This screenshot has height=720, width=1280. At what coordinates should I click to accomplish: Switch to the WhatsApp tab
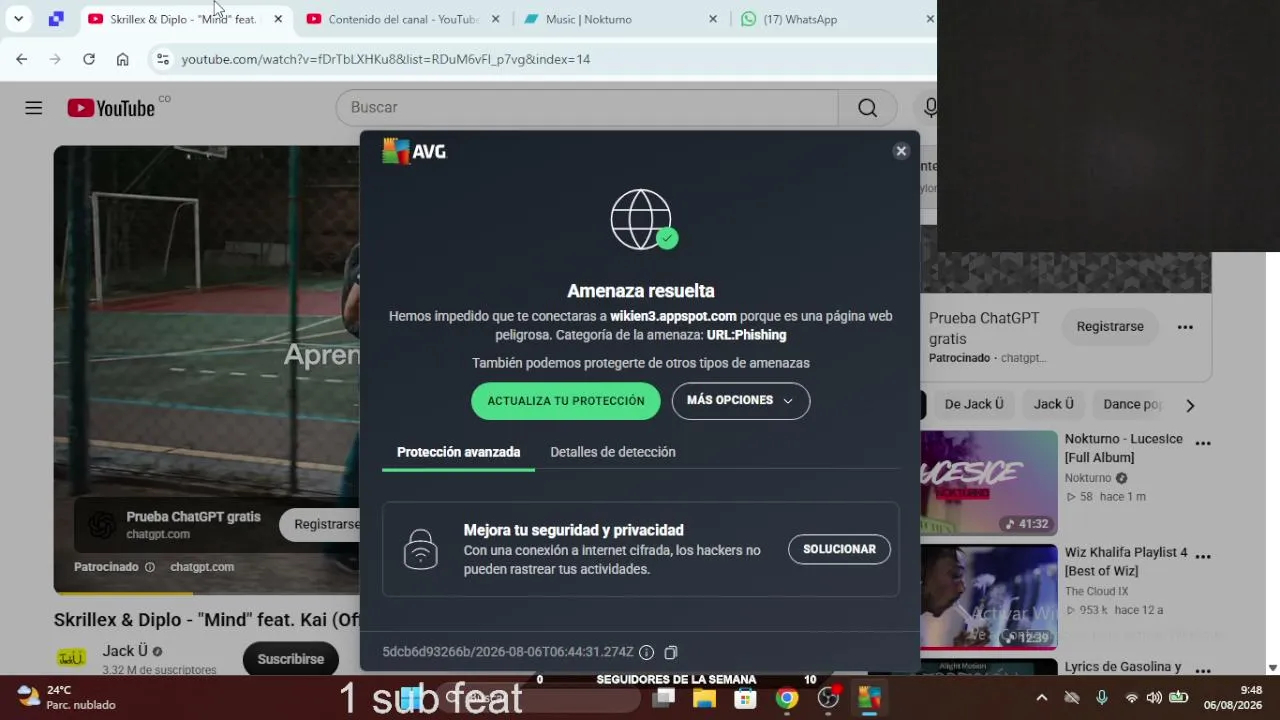point(834,19)
